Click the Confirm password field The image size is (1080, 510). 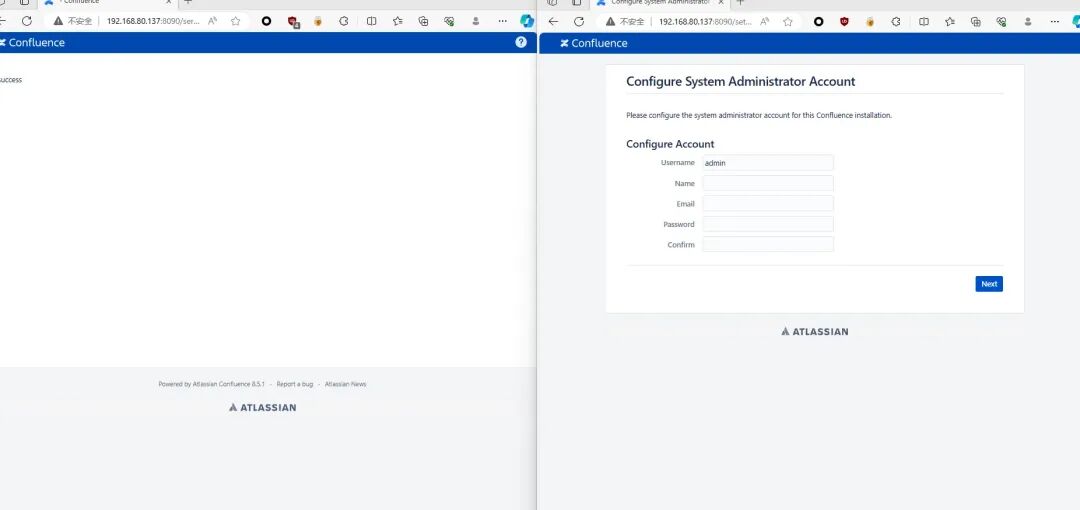click(x=768, y=244)
